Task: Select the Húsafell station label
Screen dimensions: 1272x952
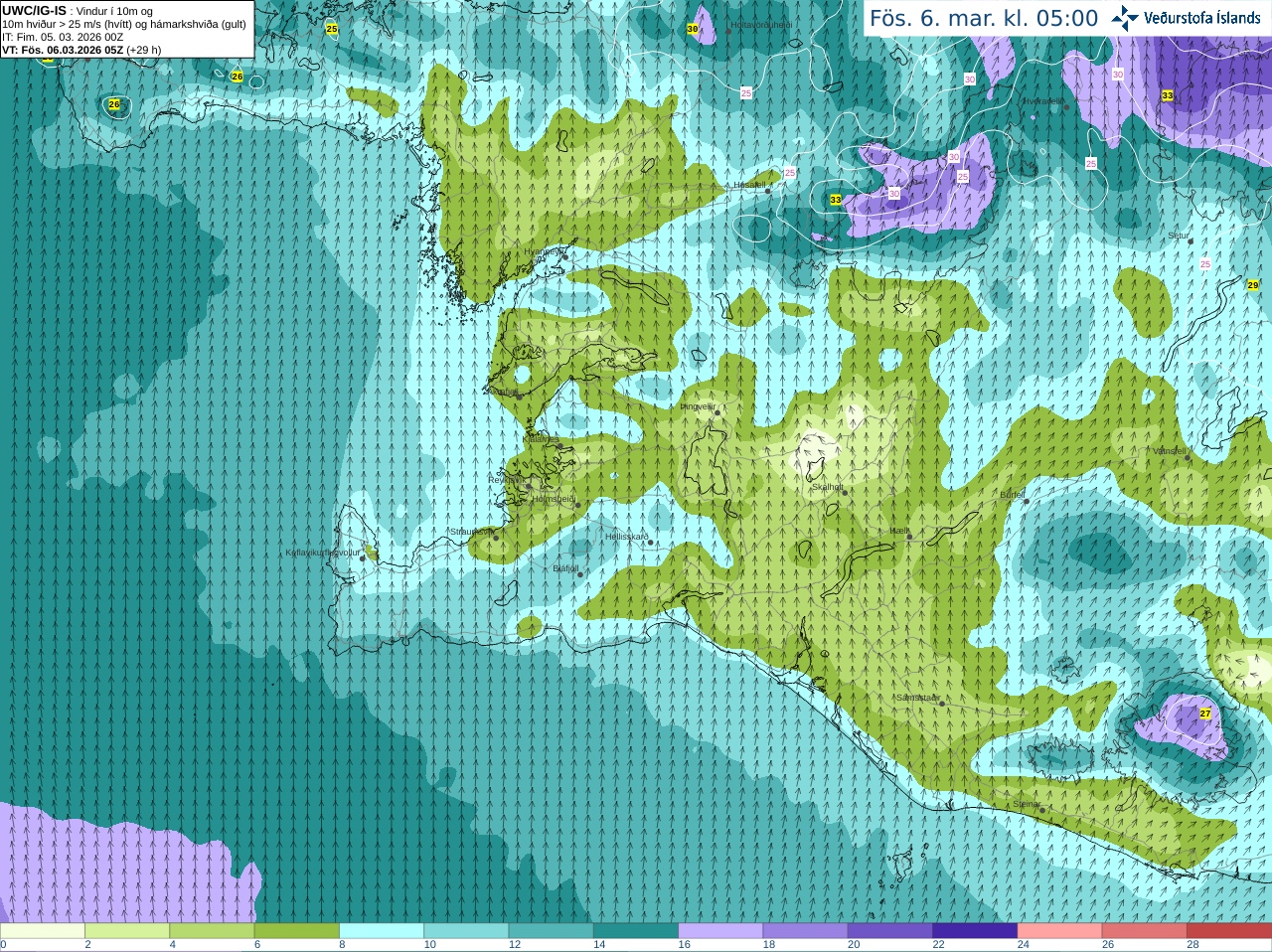Action: [x=749, y=185]
